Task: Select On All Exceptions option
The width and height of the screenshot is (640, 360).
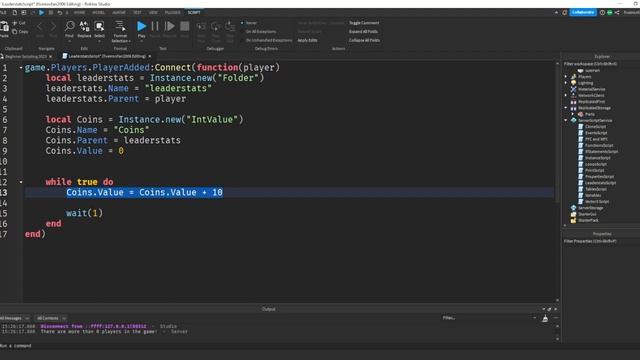Action: click(259, 31)
